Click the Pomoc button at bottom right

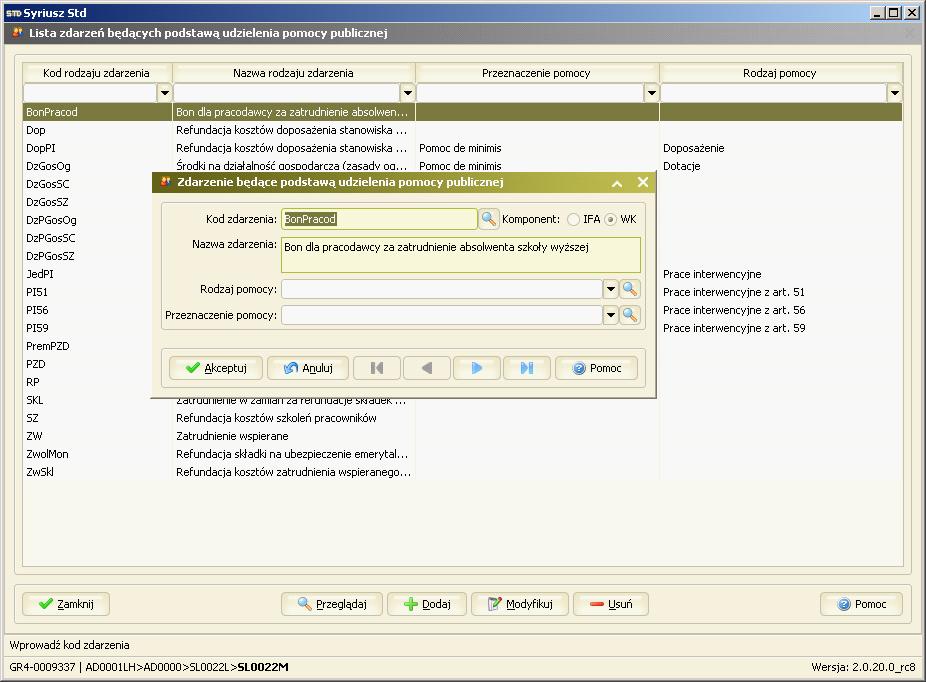pyautogui.click(x=862, y=604)
